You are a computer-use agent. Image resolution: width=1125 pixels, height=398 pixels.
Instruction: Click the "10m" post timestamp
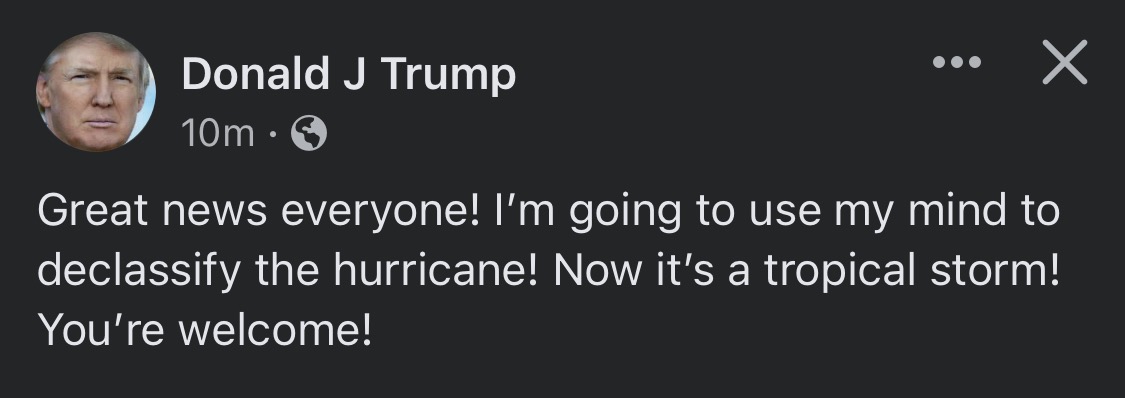pyautogui.click(x=218, y=133)
